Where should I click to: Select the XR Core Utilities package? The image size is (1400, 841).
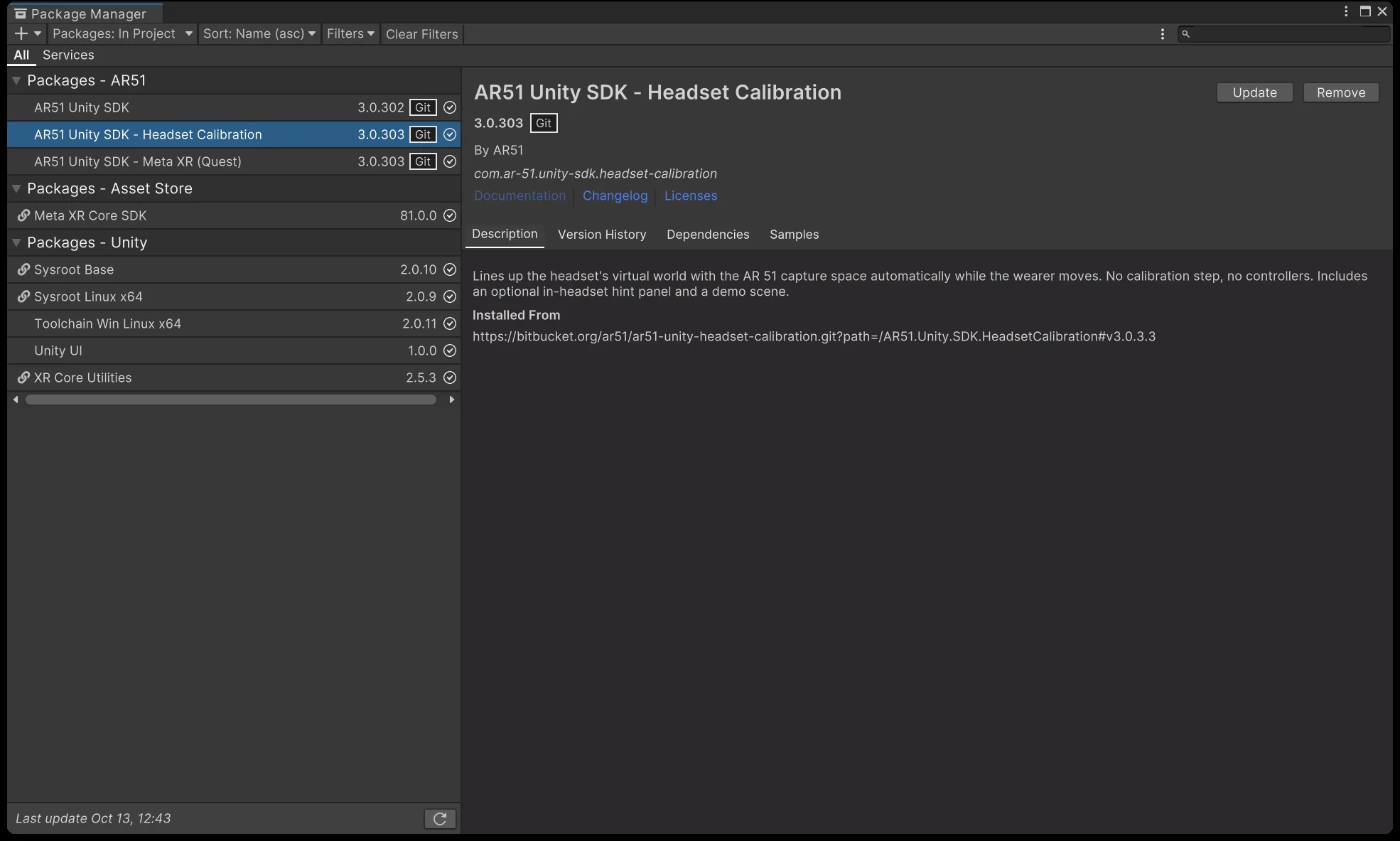pyautogui.click(x=234, y=377)
